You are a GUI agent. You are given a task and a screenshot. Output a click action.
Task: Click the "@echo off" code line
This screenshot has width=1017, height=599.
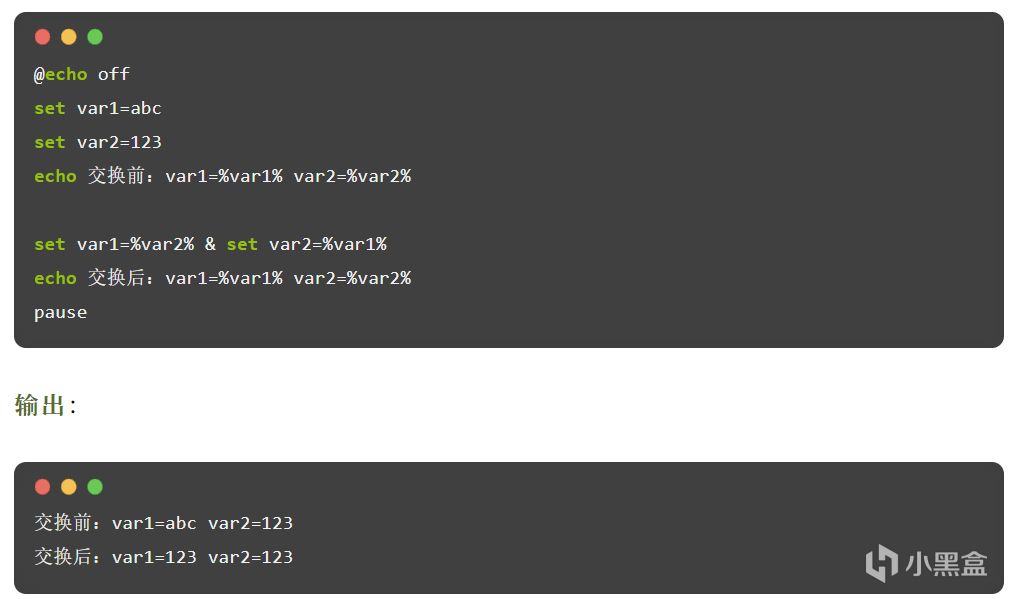[x=82, y=74]
